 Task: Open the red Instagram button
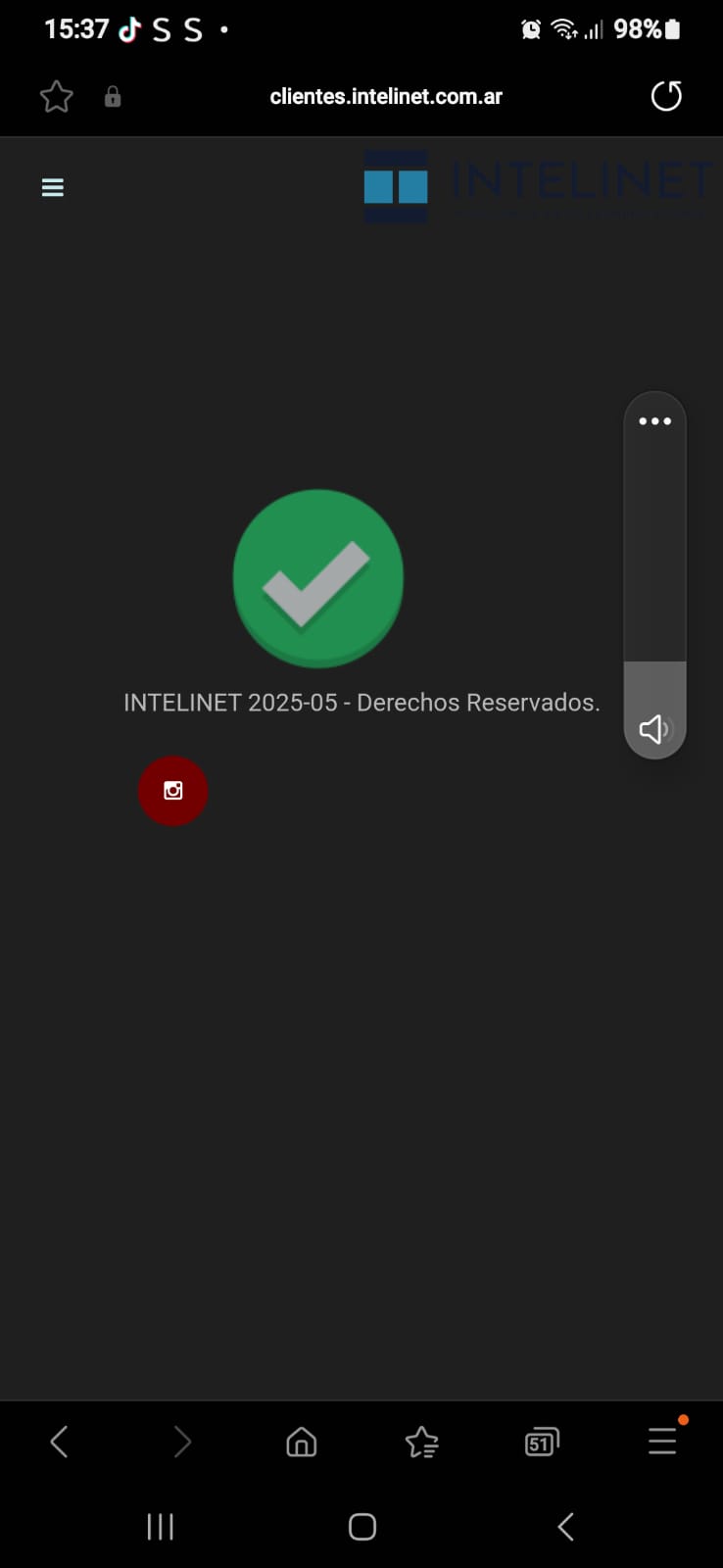(x=172, y=791)
